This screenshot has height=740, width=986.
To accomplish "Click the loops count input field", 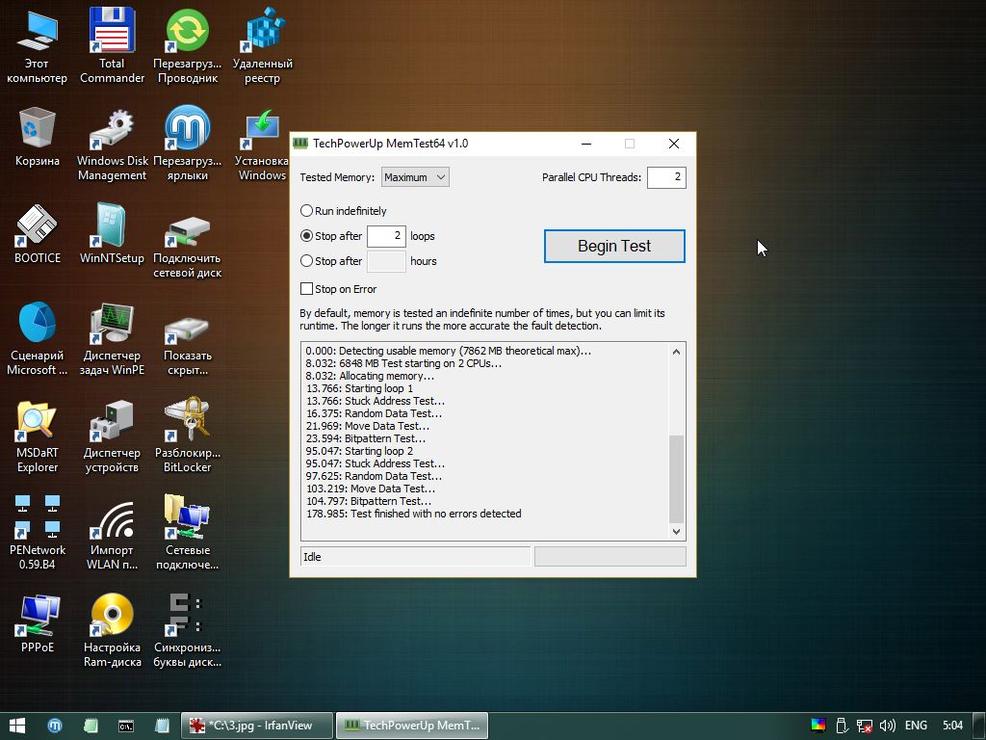I will 386,236.
